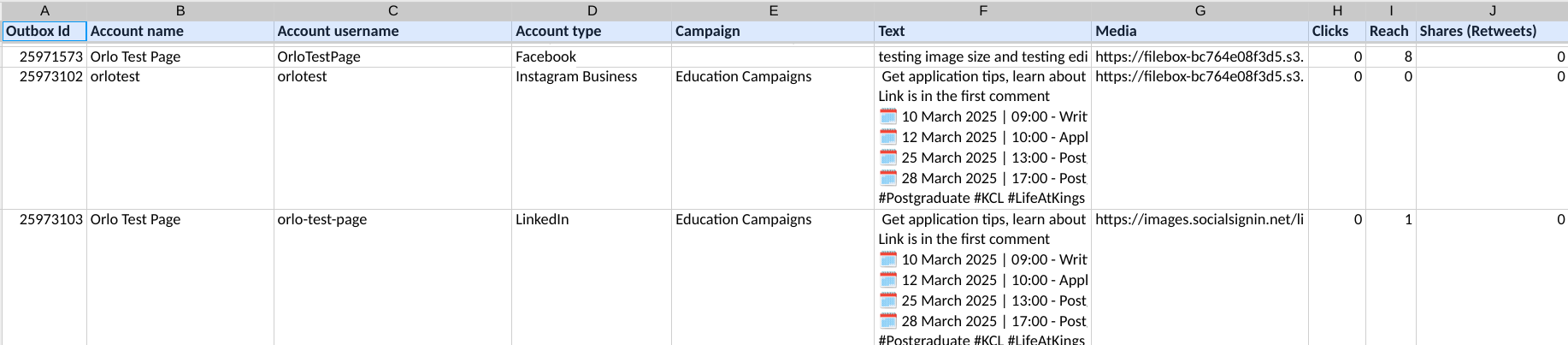Select column A header
The image size is (1568, 345).
point(44,10)
